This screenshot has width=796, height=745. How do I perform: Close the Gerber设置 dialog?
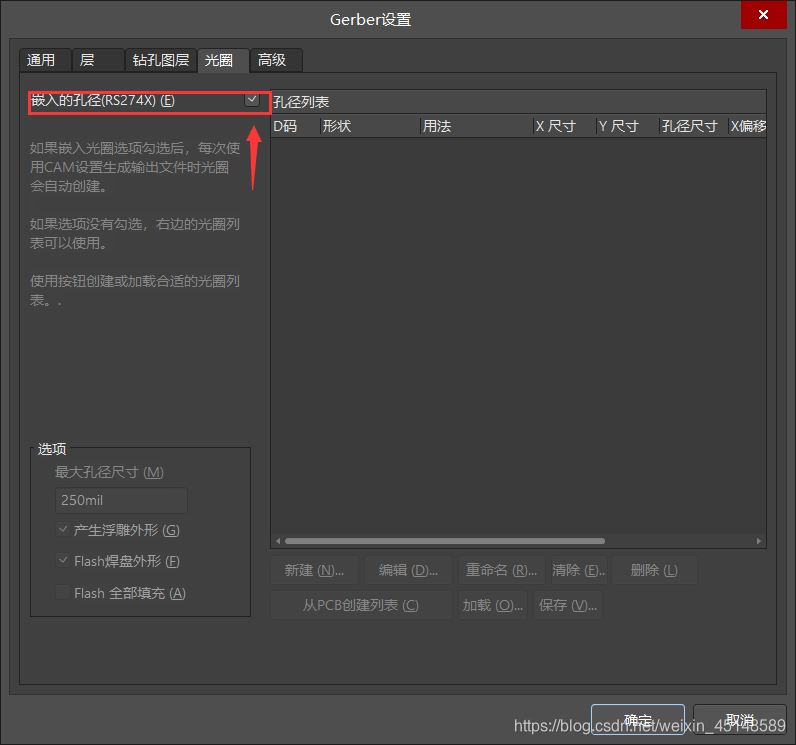(763, 15)
